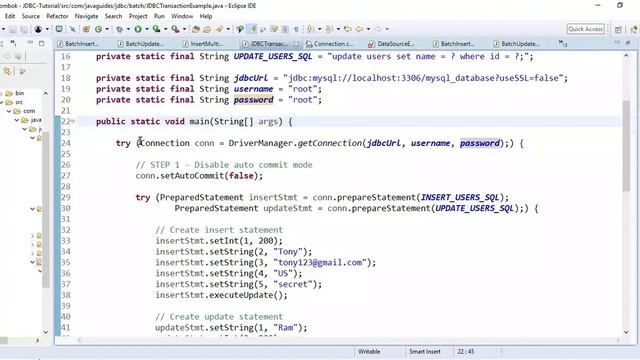Click the Search flashlight toolbar icon
The height and width of the screenshot is (360, 640).
tap(220, 29)
